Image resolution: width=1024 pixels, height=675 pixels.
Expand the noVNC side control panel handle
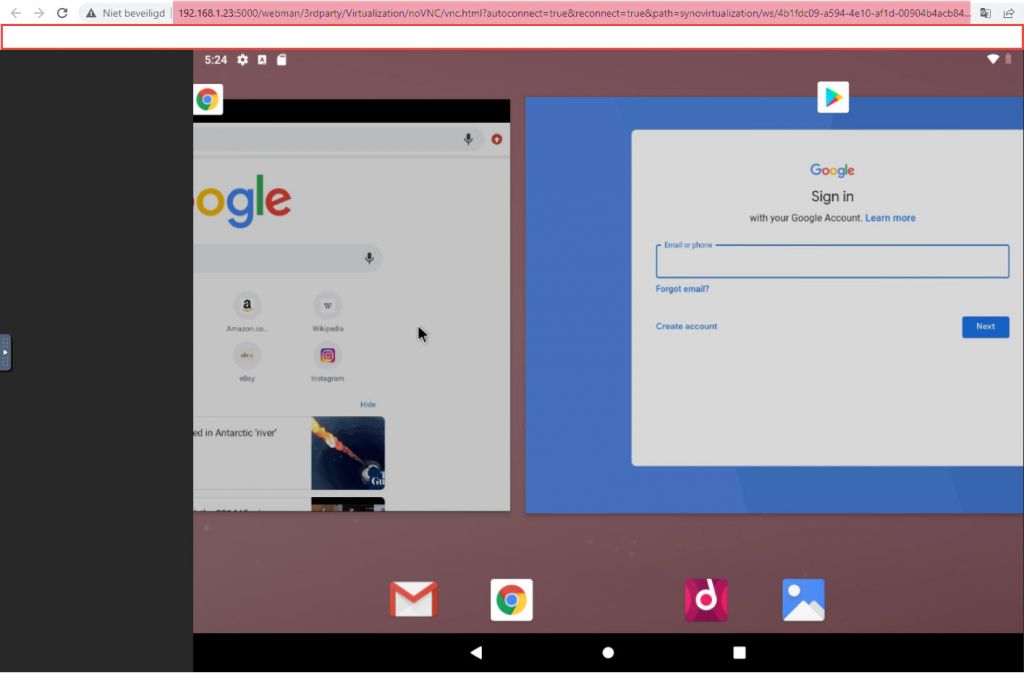[x=5, y=353]
